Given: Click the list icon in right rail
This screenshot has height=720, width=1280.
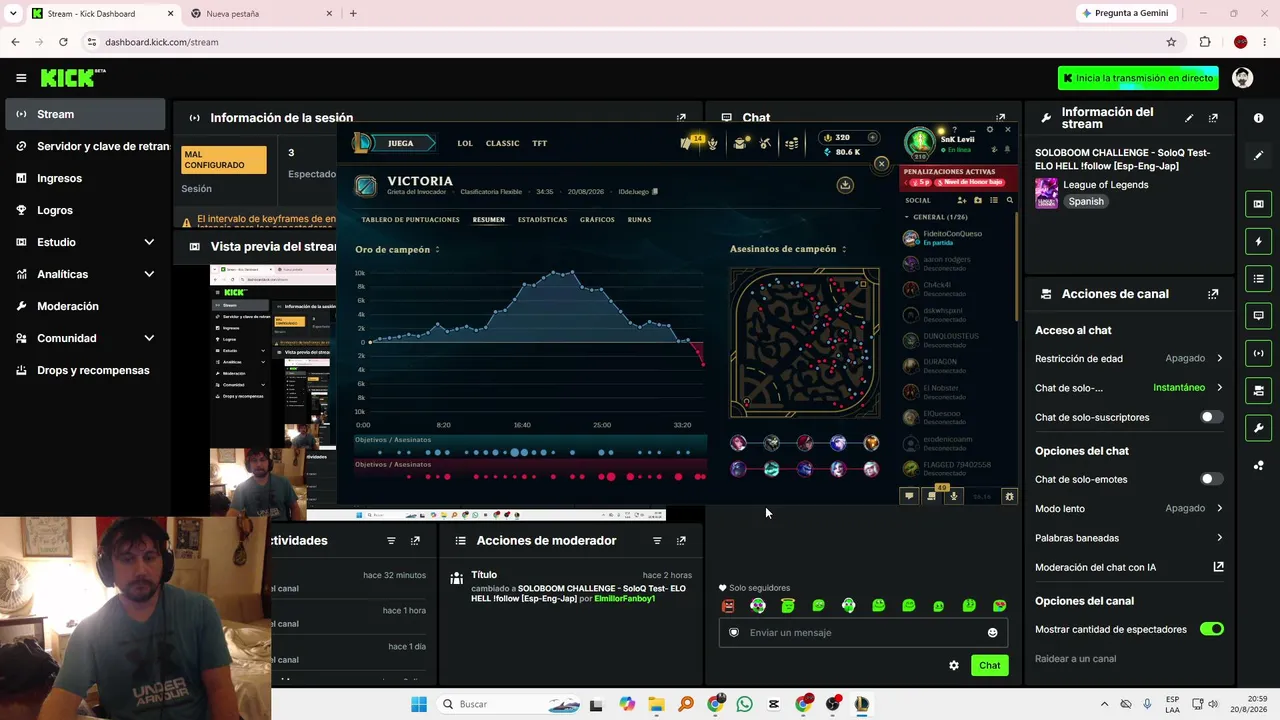Looking at the screenshot, I should coord(1258,278).
